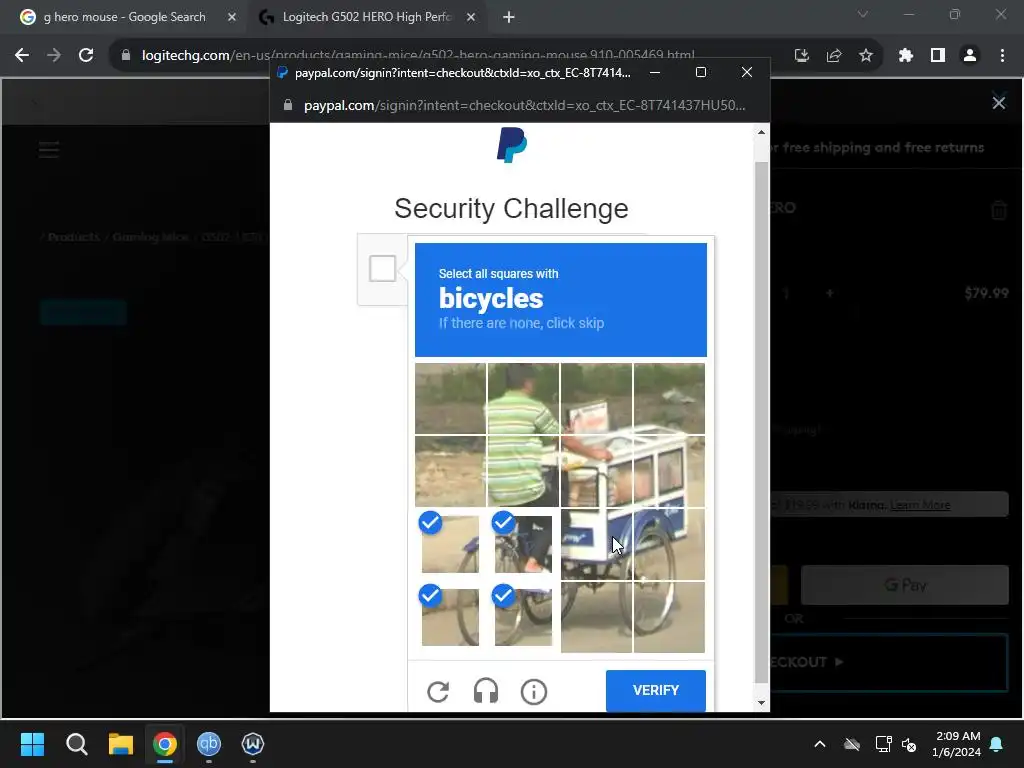Image resolution: width=1024 pixels, height=768 pixels.
Task: Bookmark this page with star icon
Action: [866, 56]
